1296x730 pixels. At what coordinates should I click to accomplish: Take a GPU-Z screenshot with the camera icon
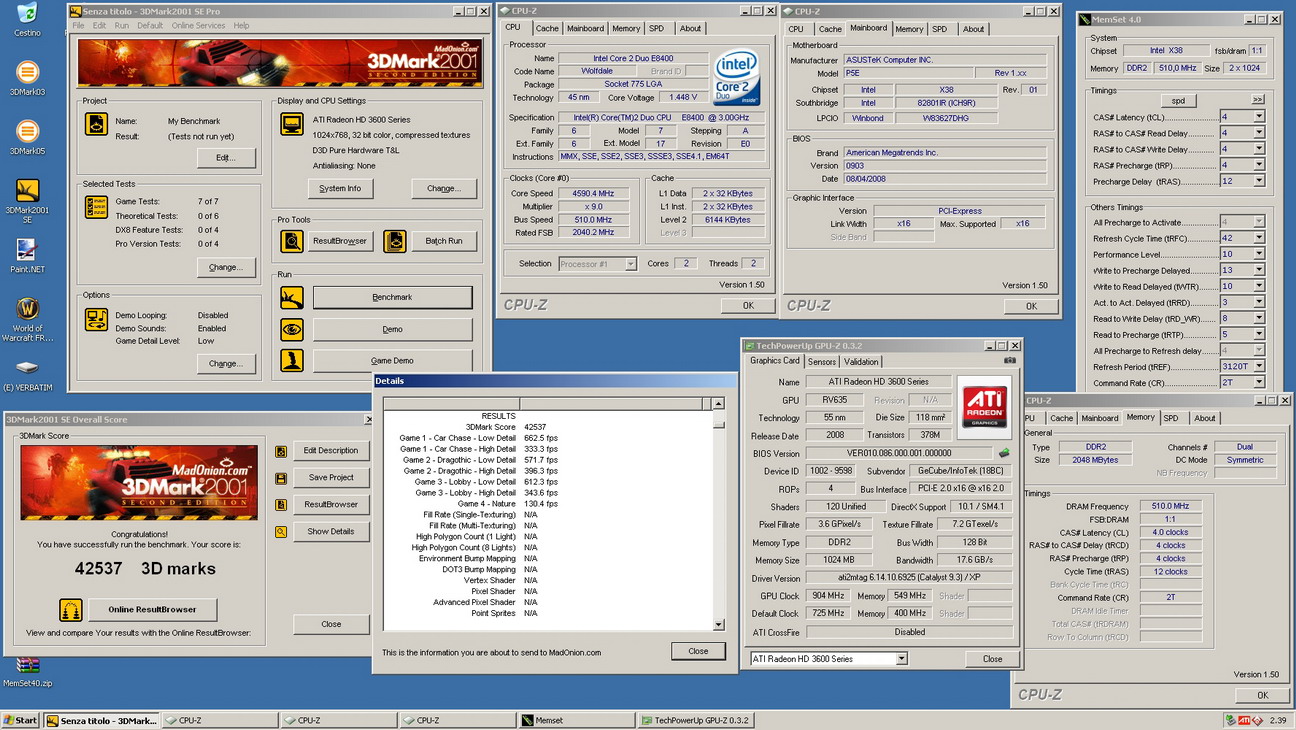[x=1010, y=360]
